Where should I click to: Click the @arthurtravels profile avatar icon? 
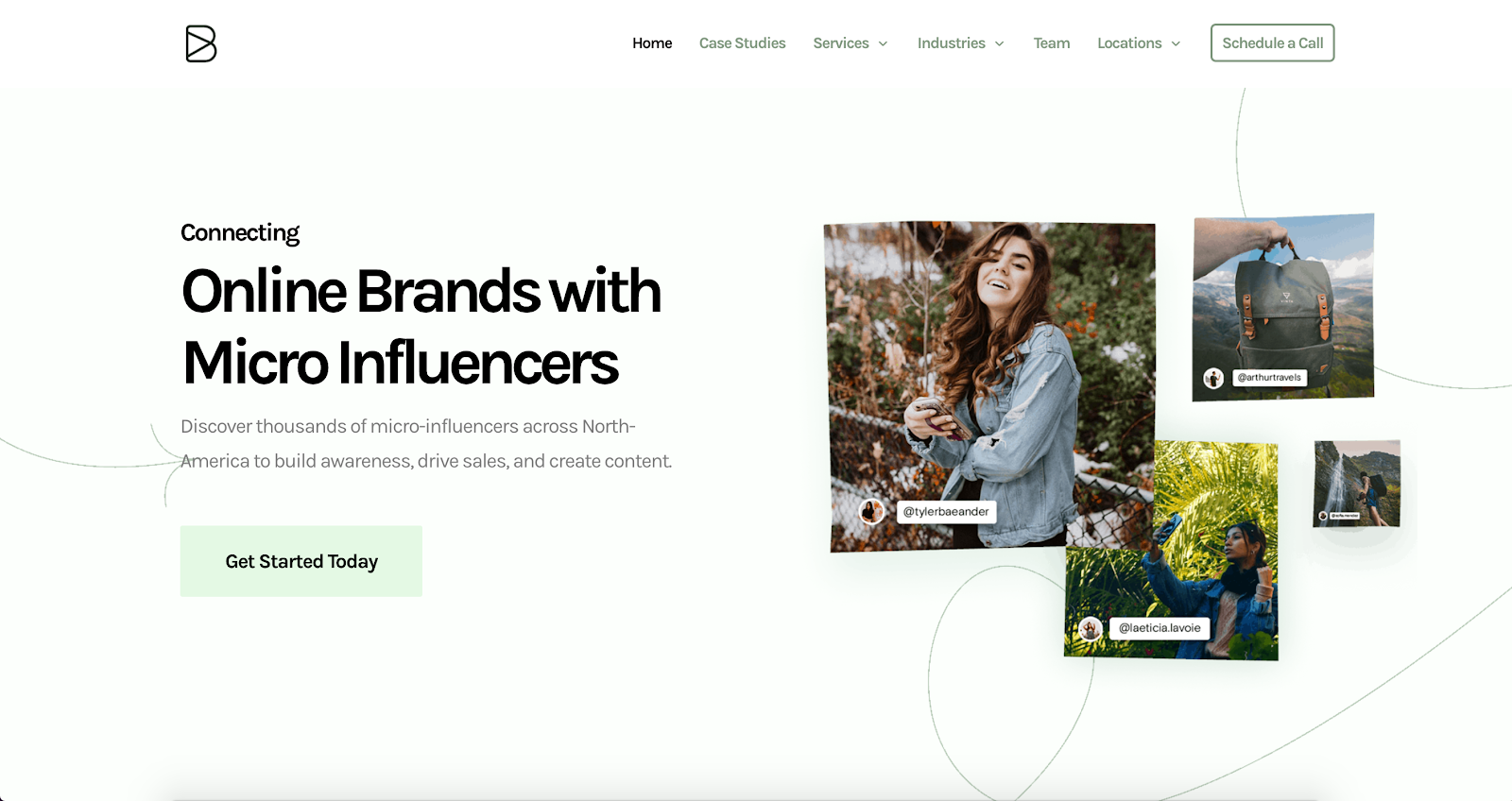[x=1213, y=378]
